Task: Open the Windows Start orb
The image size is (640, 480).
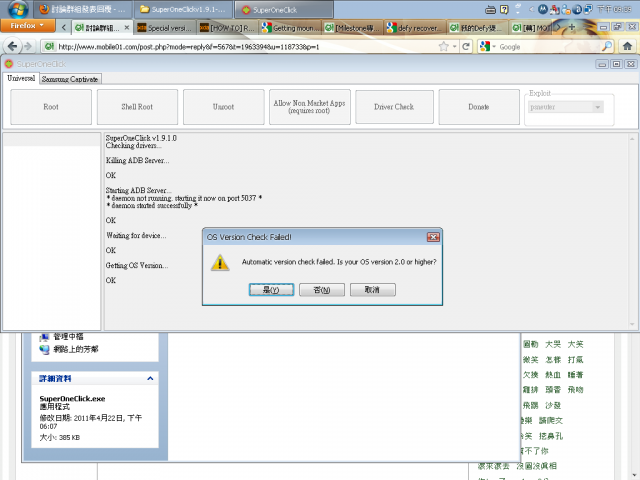Action: [17, 9]
